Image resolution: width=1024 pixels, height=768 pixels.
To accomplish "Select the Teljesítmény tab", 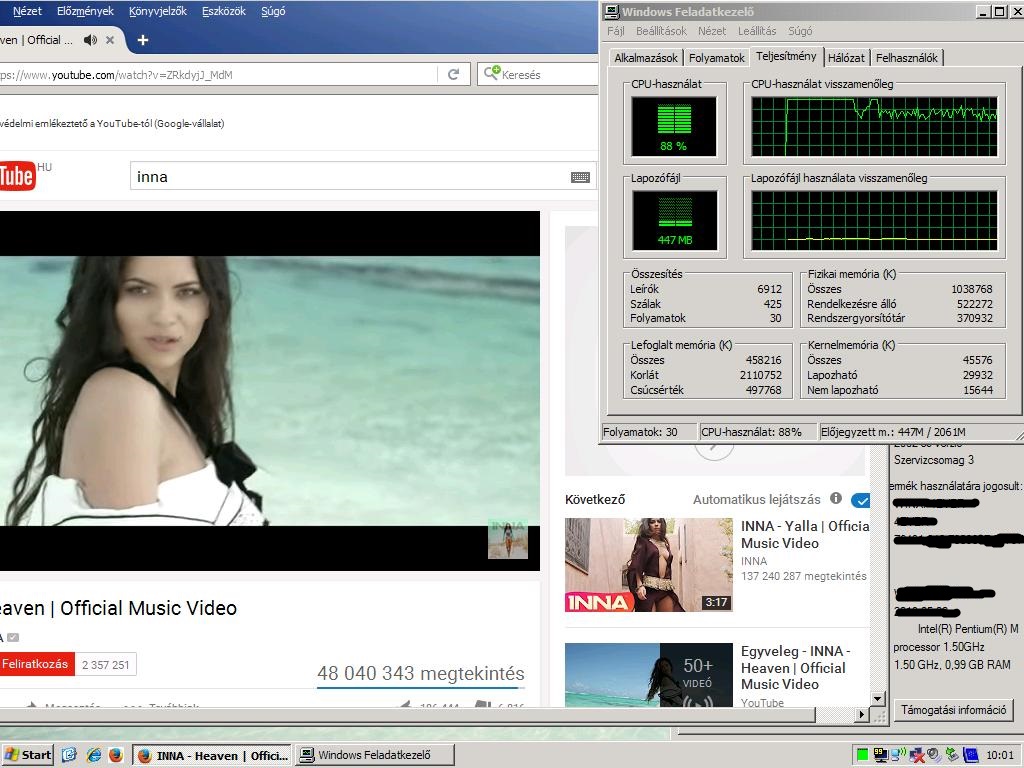I will (x=786, y=56).
